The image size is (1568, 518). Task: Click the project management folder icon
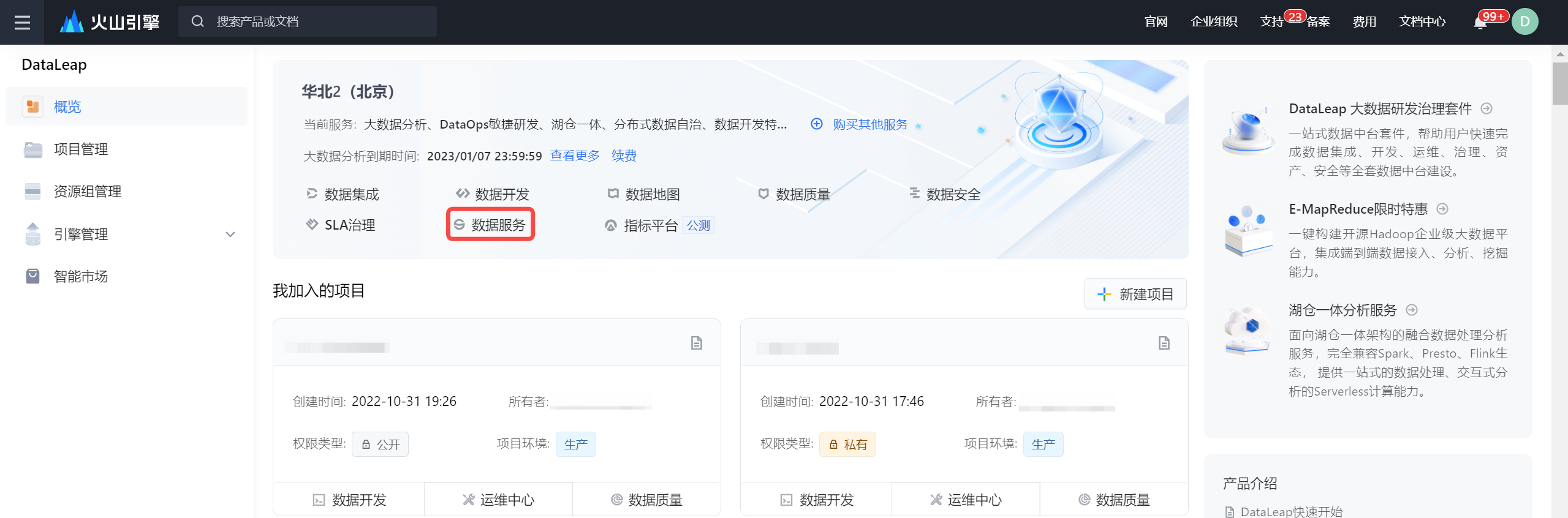(32, 149)
